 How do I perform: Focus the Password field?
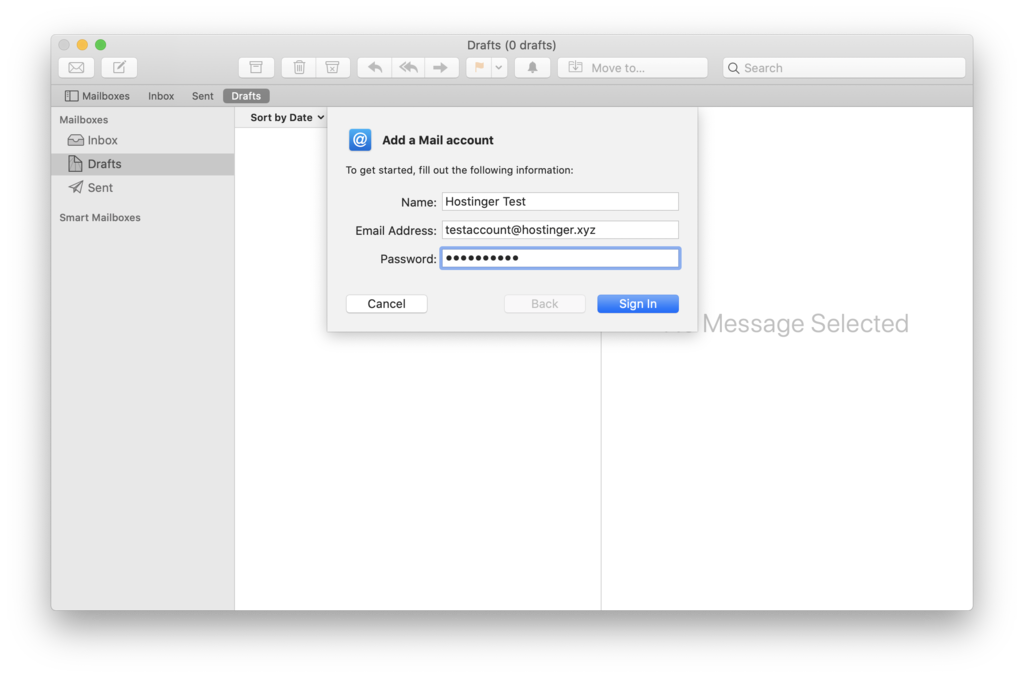tap(560, 258)
